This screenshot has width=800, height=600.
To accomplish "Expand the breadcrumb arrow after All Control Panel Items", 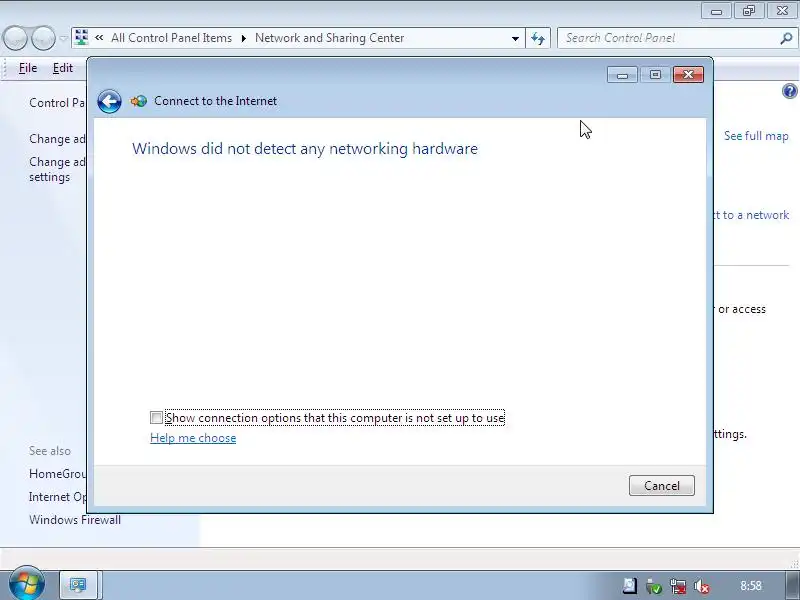I will [x=243, y=38].
